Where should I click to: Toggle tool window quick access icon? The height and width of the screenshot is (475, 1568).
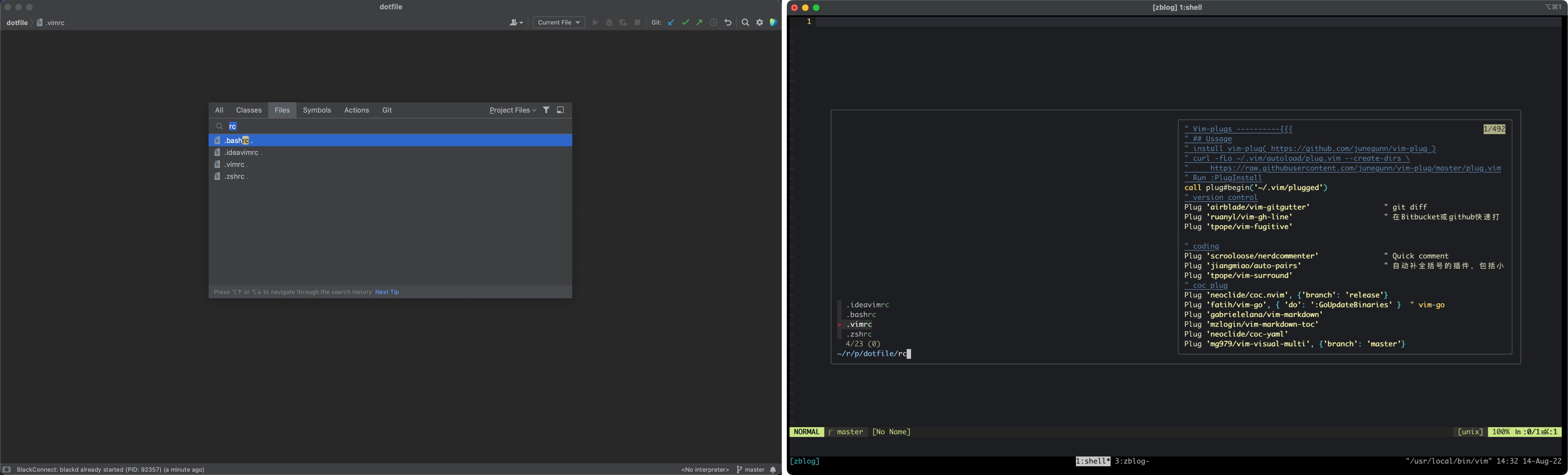tap(7, 469)
